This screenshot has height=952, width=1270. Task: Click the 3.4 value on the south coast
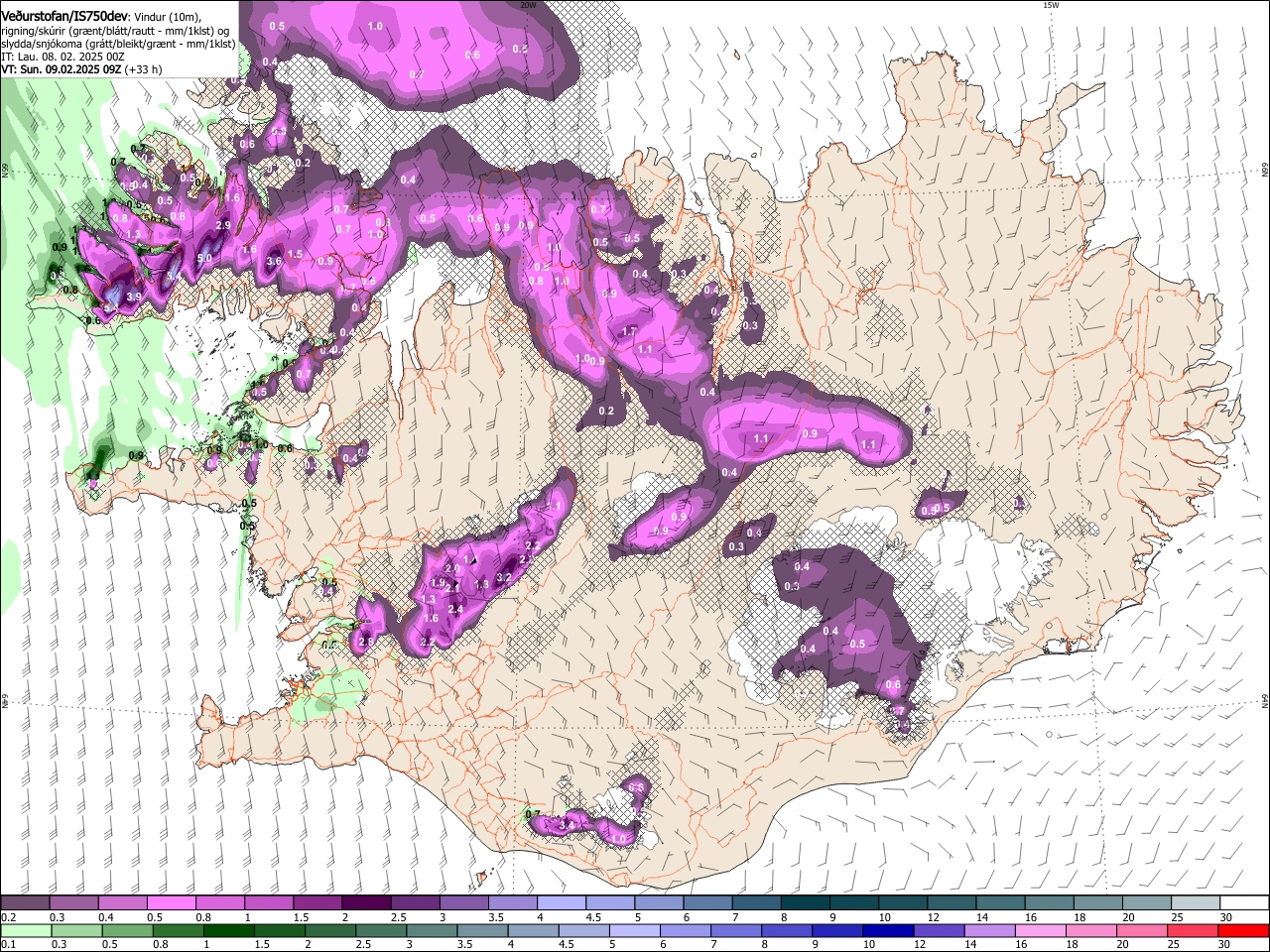pyautogui.click(x=568, y=825)
